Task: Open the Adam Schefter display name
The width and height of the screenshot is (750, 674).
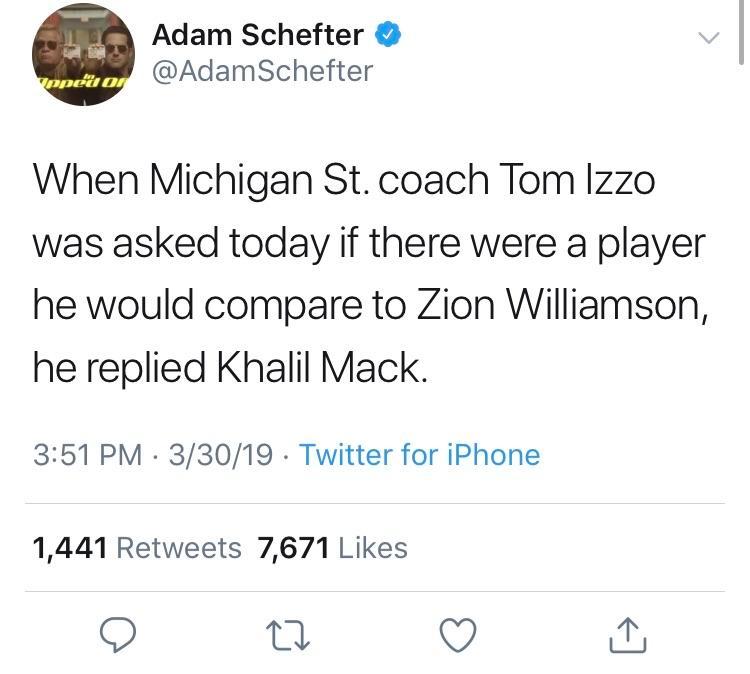Action: point(258,36)
